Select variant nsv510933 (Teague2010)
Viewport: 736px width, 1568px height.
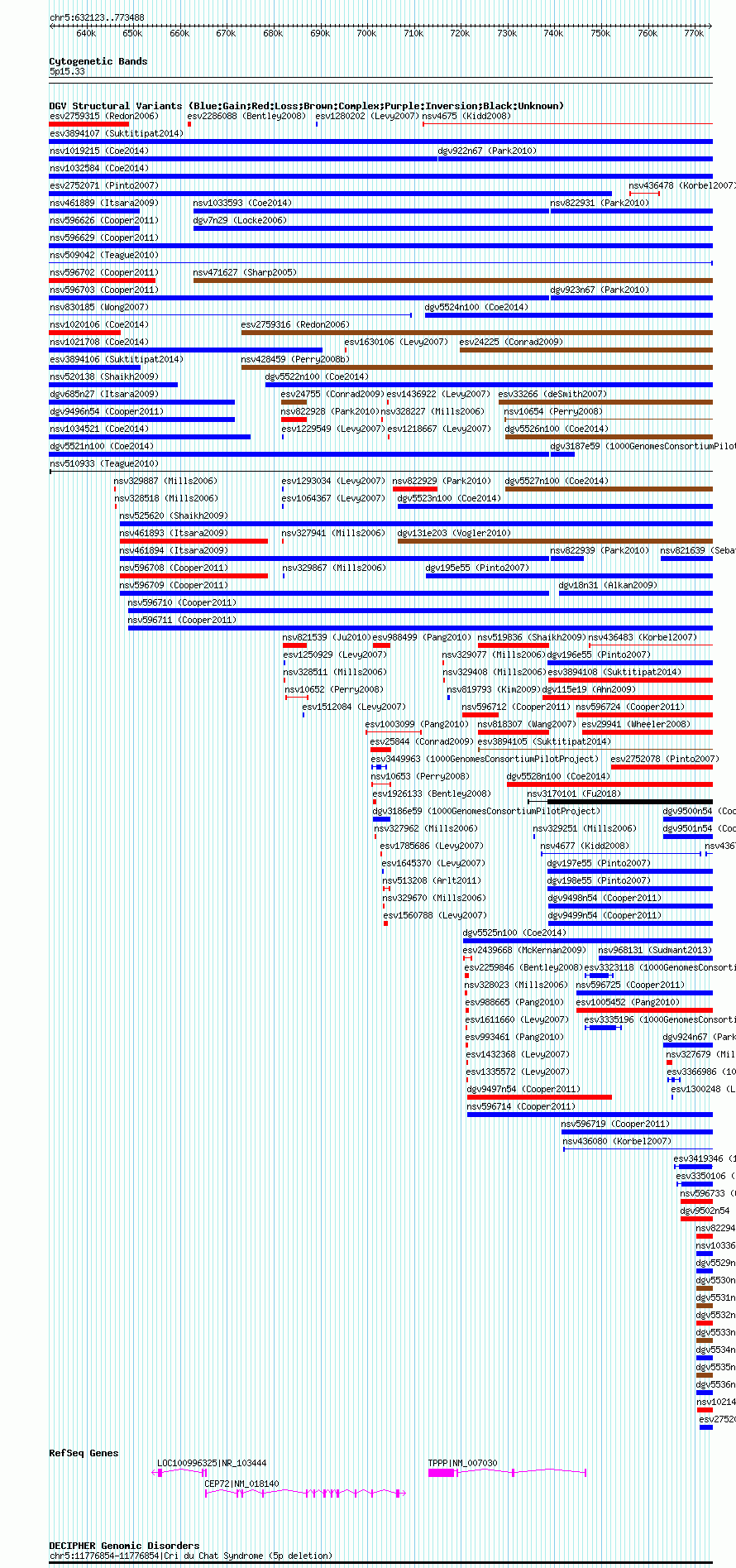103,464
